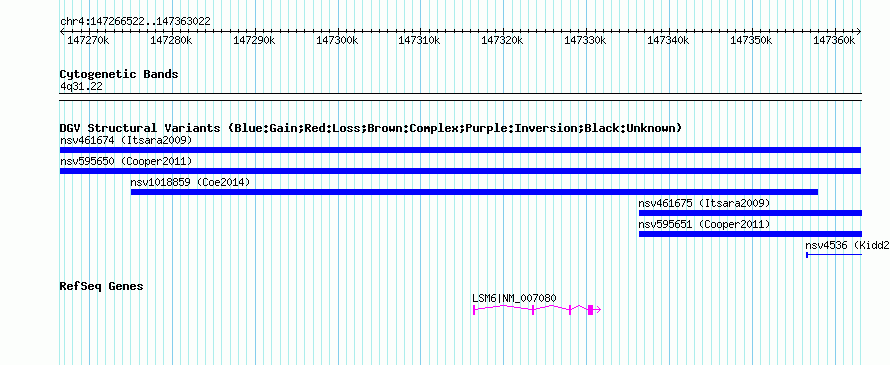The width and height of the screenshot is (890, 365).
Task: Click the 147290k ruler tick label
Action: click(x=254, y=41)
